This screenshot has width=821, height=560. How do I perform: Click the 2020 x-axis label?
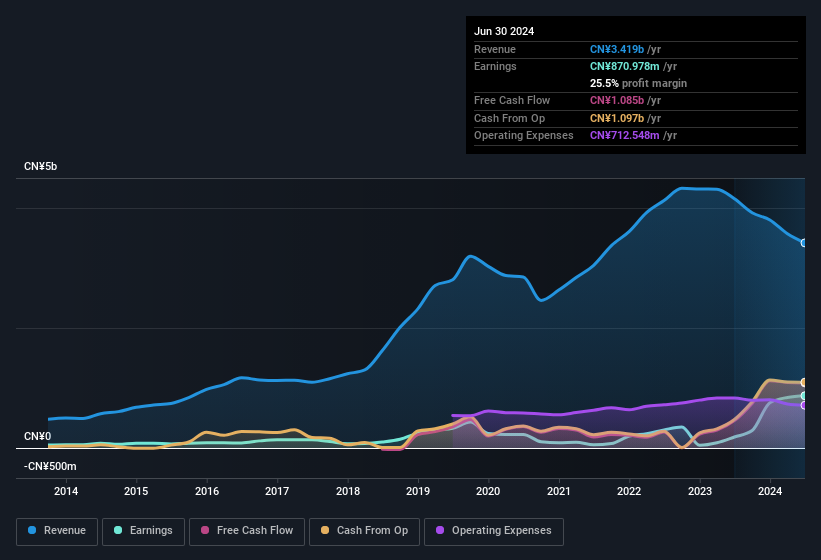pos(488,491)
